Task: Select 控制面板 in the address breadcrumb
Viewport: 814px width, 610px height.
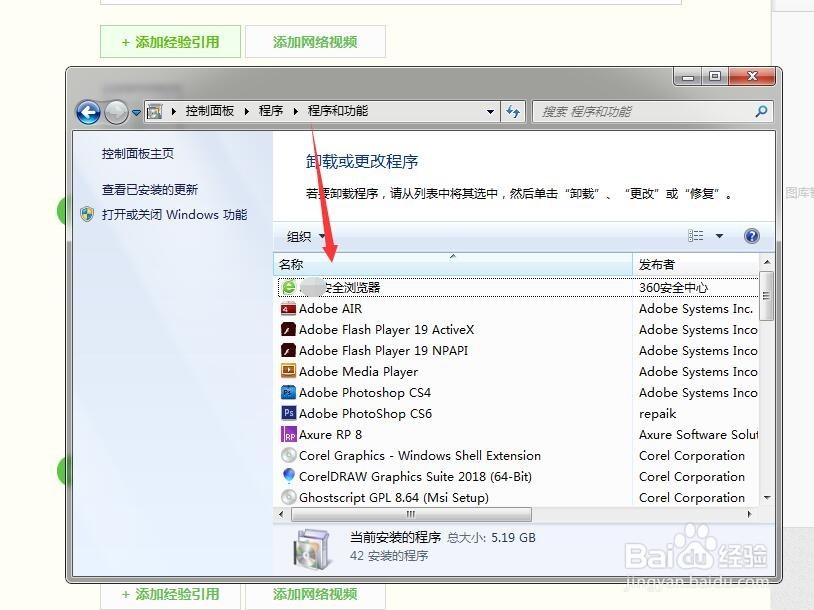Action: (210, 111)
